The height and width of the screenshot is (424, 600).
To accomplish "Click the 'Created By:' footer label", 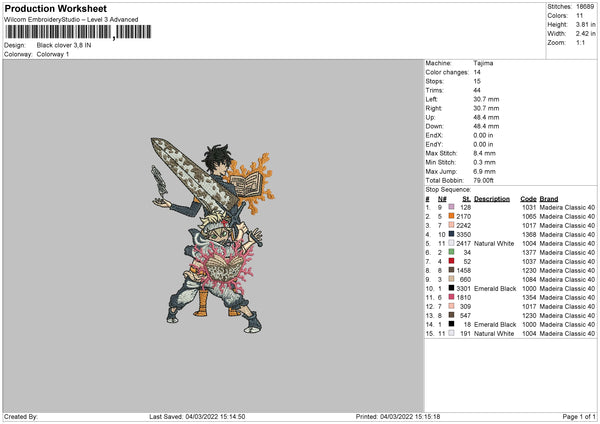I will point(21,417).
